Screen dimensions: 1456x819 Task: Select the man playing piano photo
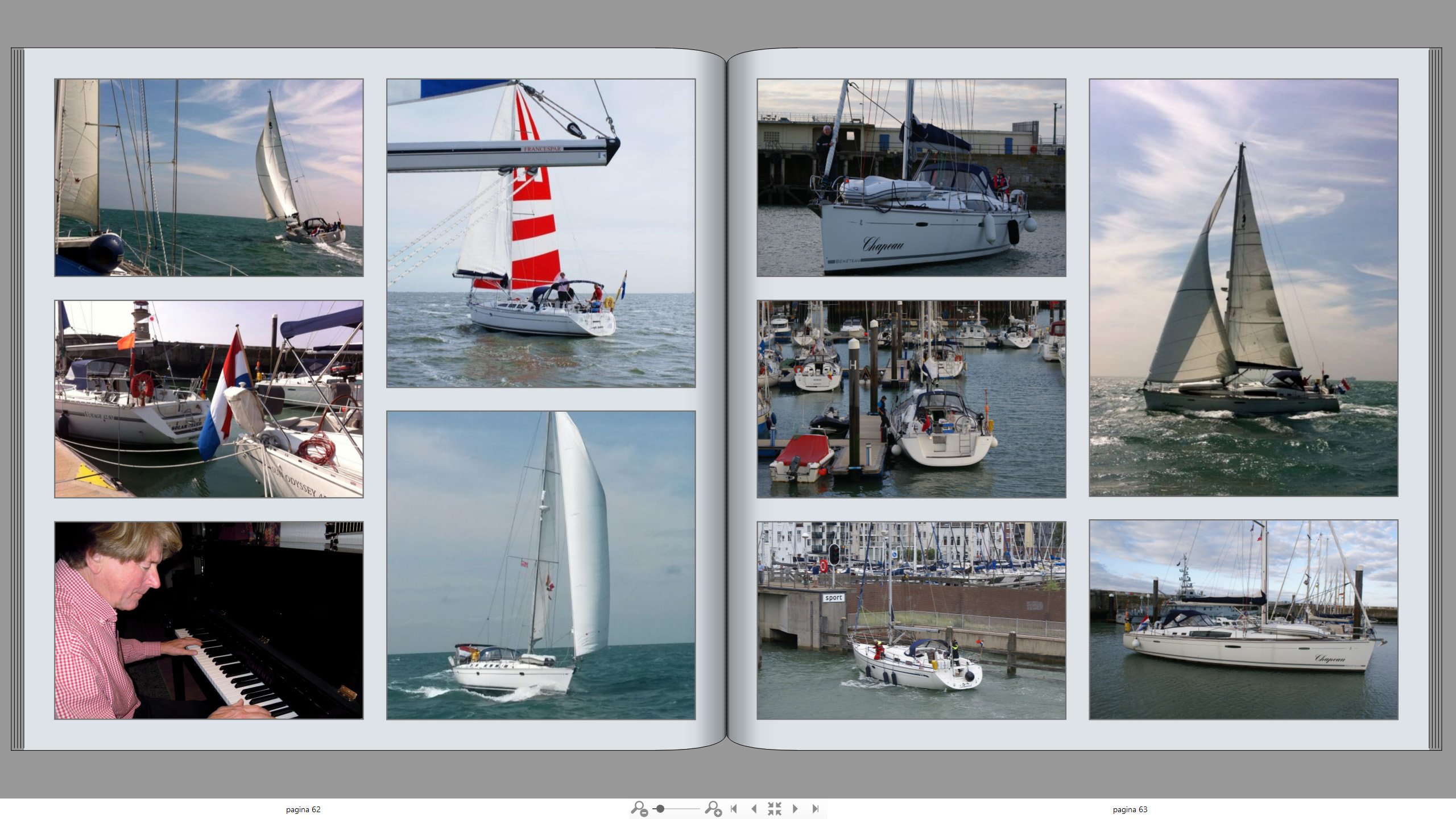click(x=209, y=620)
